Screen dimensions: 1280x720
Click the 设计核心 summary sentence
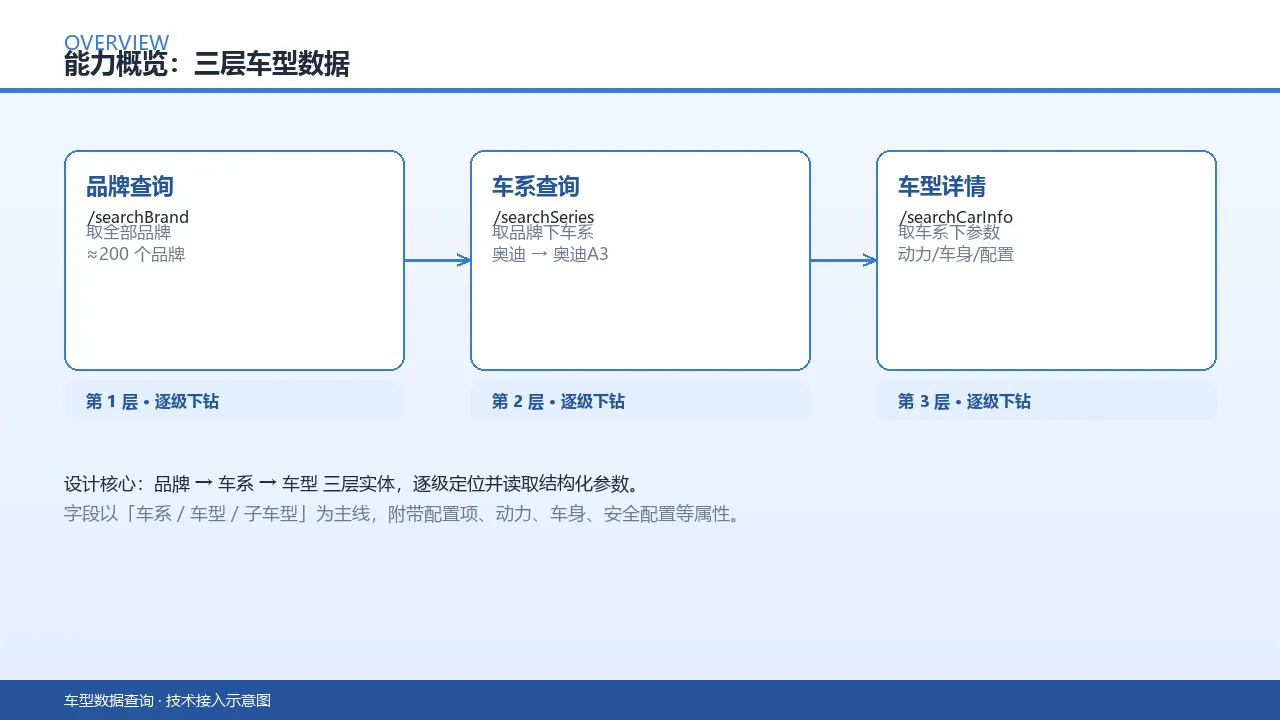point(352,484)
